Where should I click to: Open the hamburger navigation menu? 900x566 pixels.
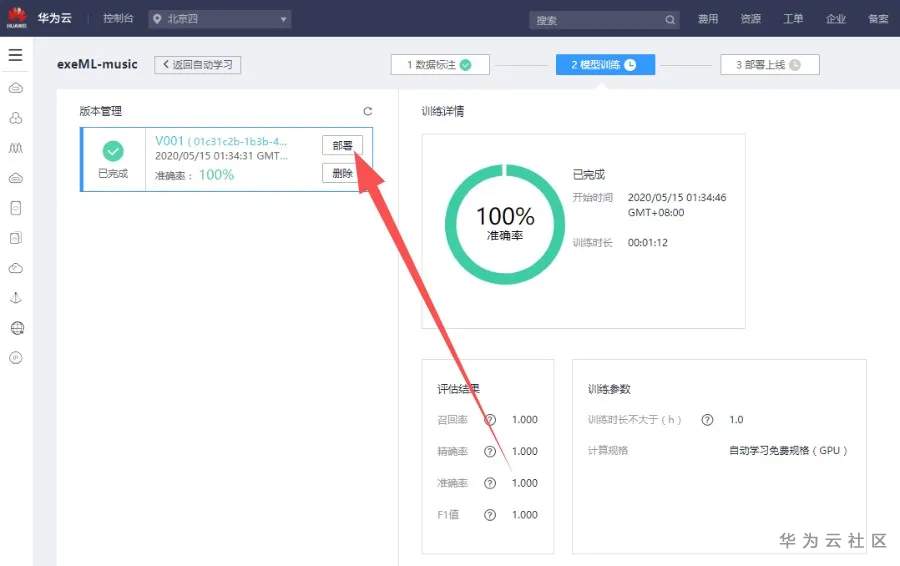(15, 55)
